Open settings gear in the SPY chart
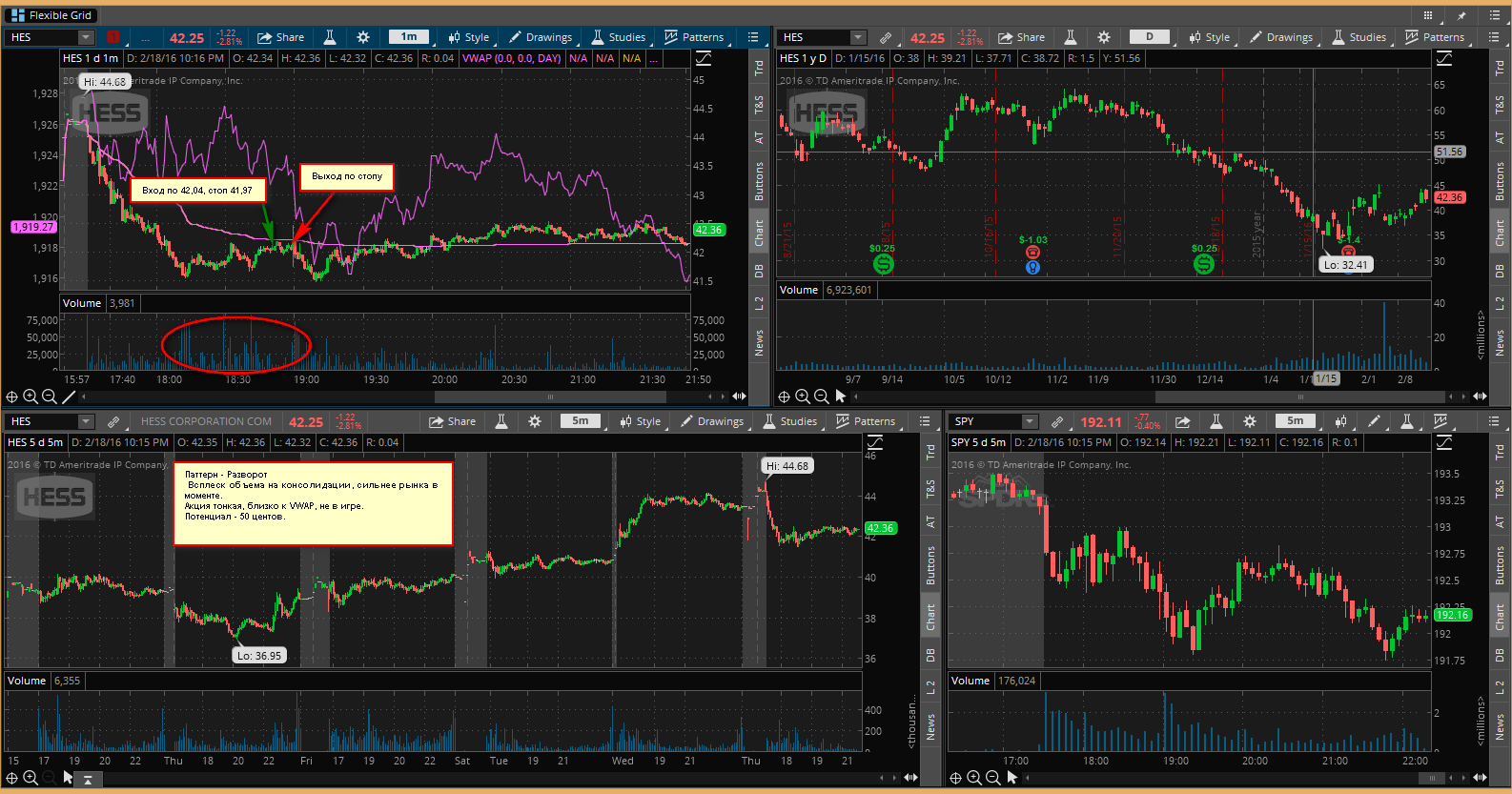The height and width of the screenshot is (794, 1512). click(x=1250, y=421)
